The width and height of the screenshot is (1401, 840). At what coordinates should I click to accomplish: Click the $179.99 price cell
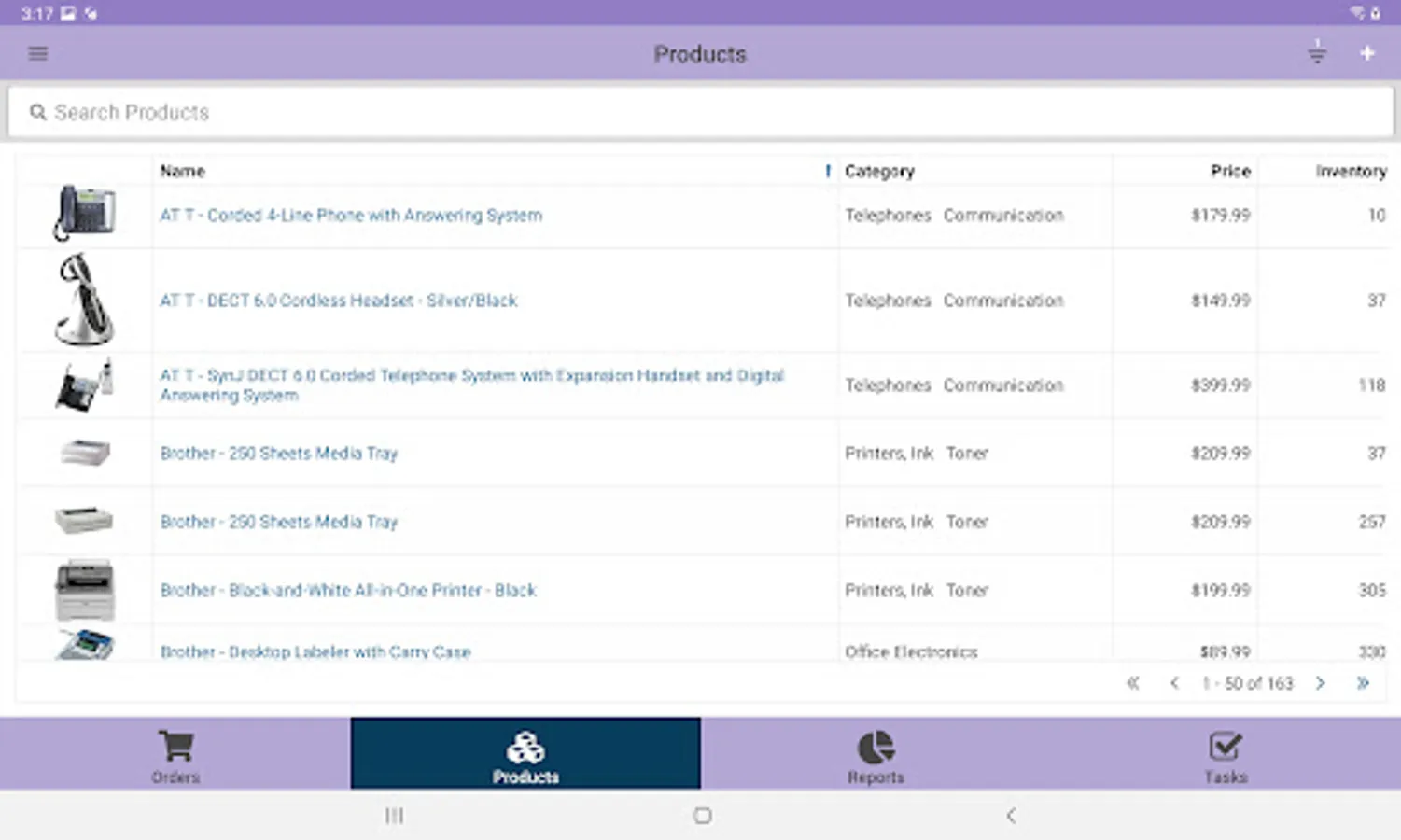[x=1220, y=216]
